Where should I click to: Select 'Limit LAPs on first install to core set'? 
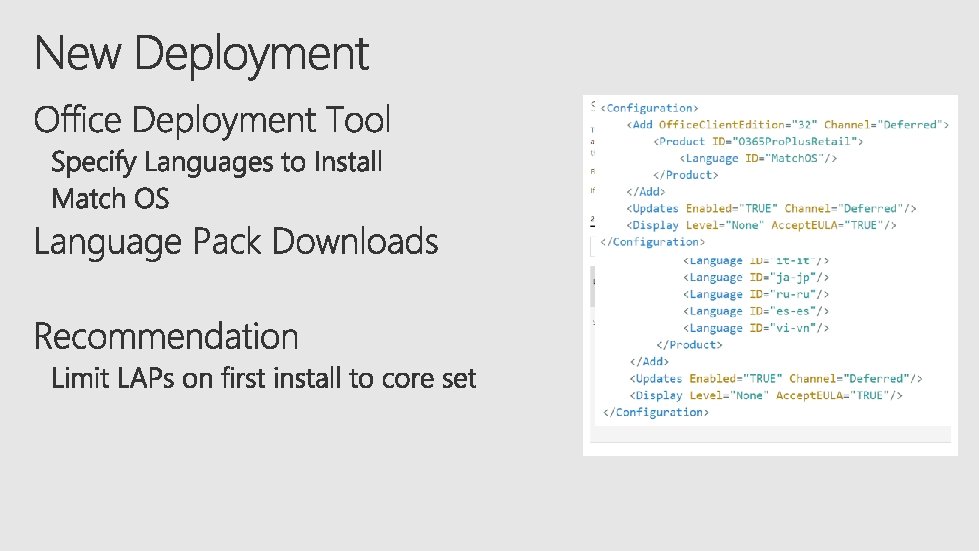point(263,378)
